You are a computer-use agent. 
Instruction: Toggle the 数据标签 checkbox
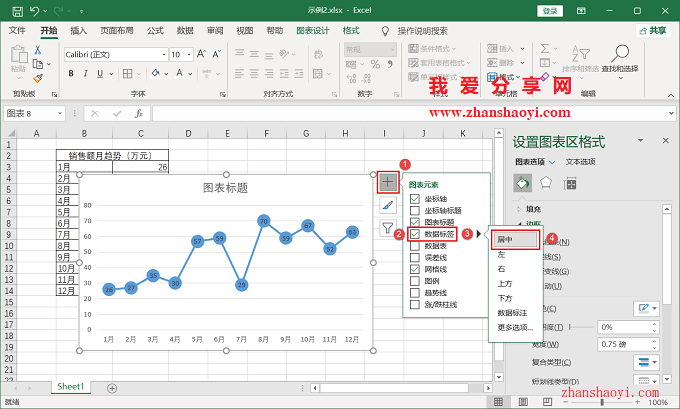(415, 234)
